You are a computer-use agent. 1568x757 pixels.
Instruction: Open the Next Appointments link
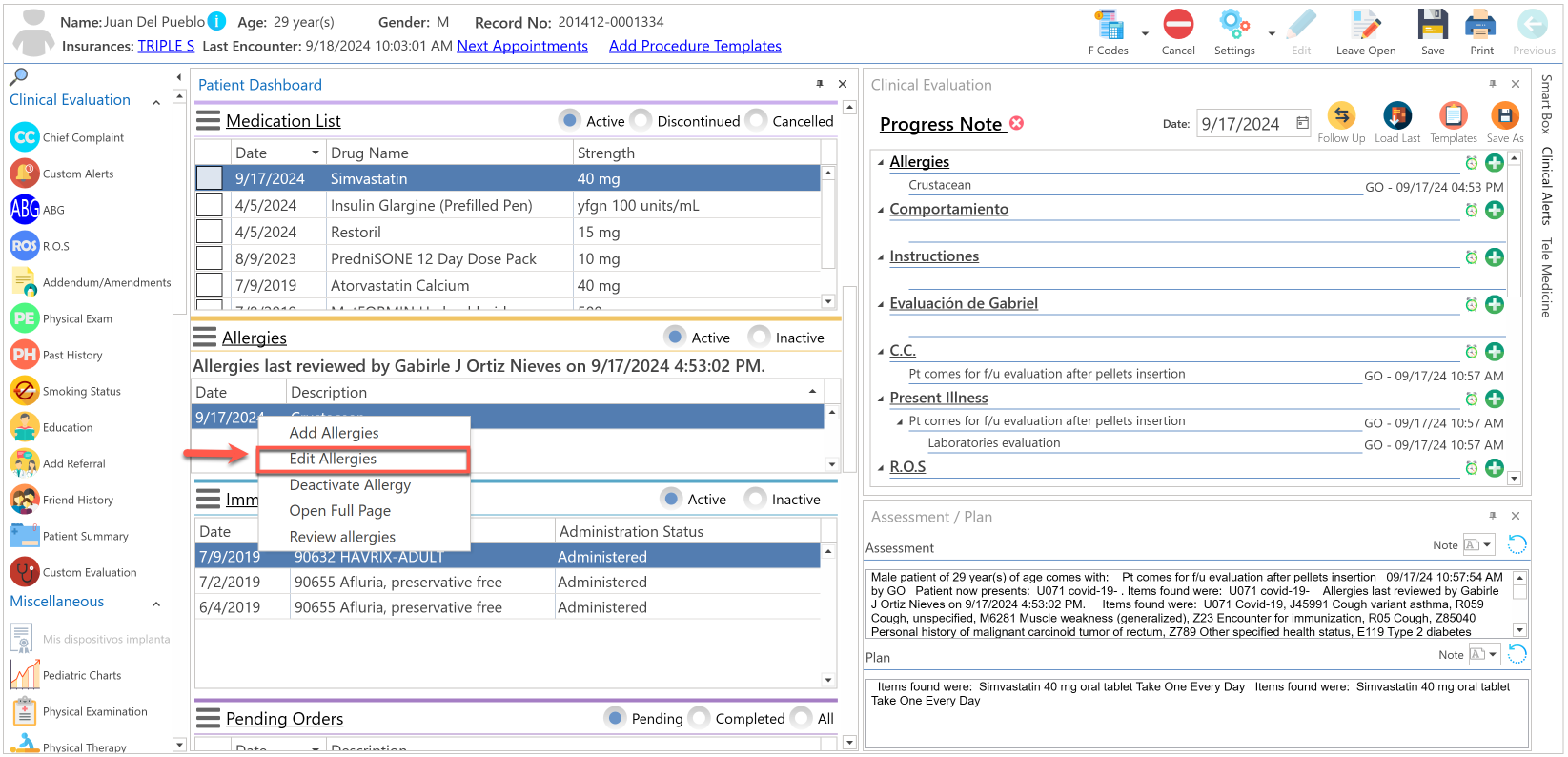[x=522, y=46]
